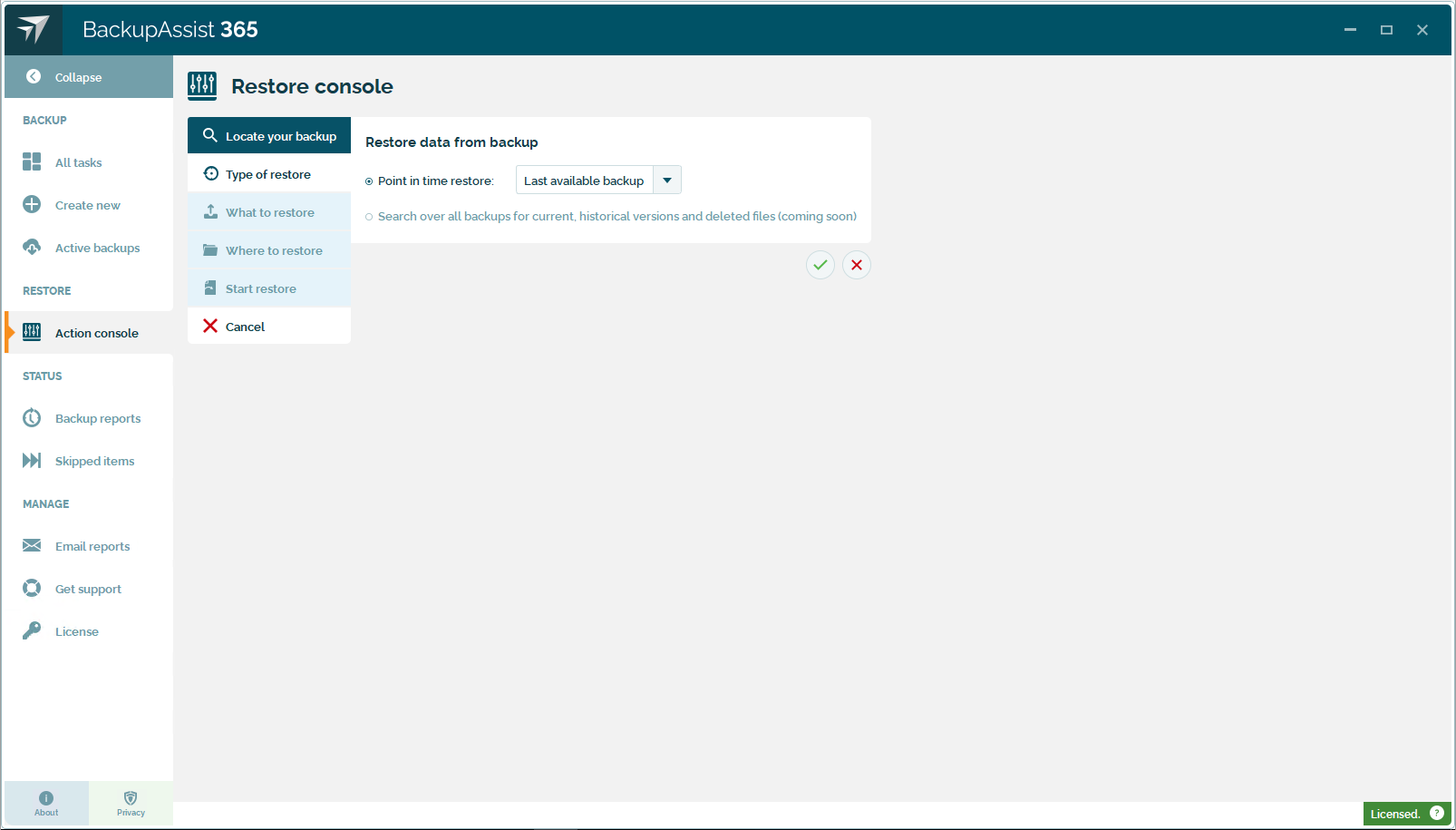1456x830 pixels.
Task: Open Skipped items in the sidebar
Action: click(89, 461)
